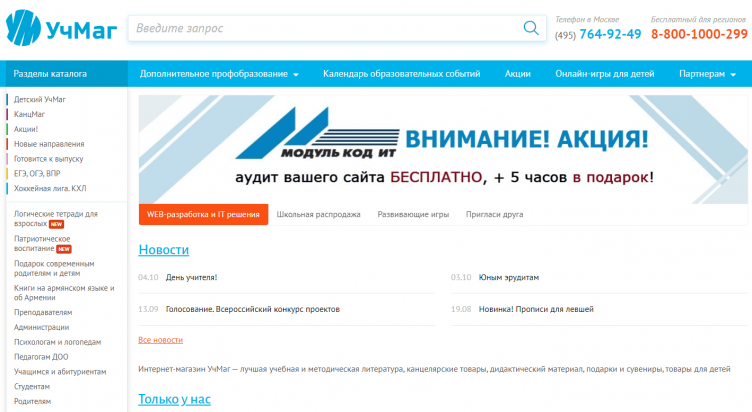
Task: Open Детский УчМаг catalog section
Action: pyautogui.click(x=40, y=99)
